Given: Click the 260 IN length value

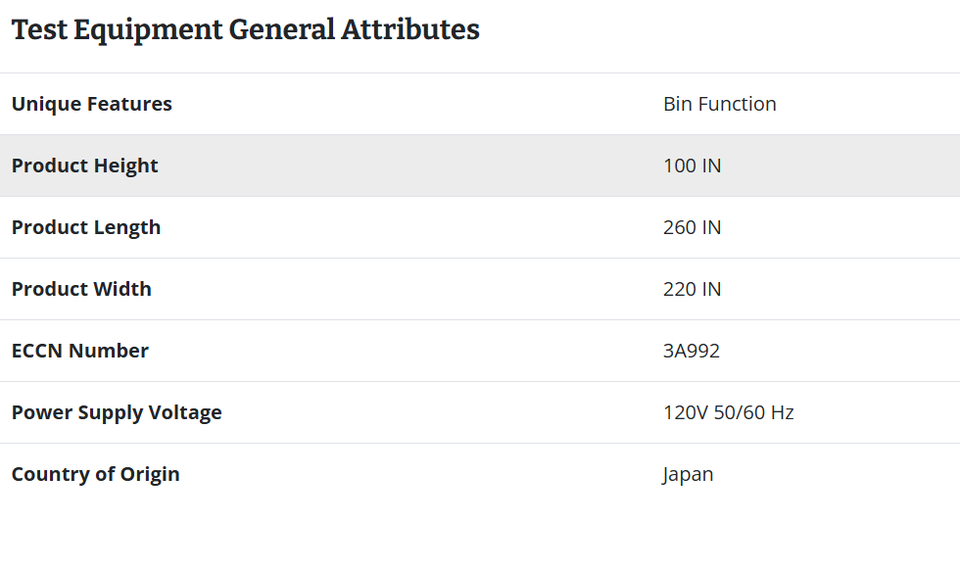Looking at the screenshot, I should (692, 228).
